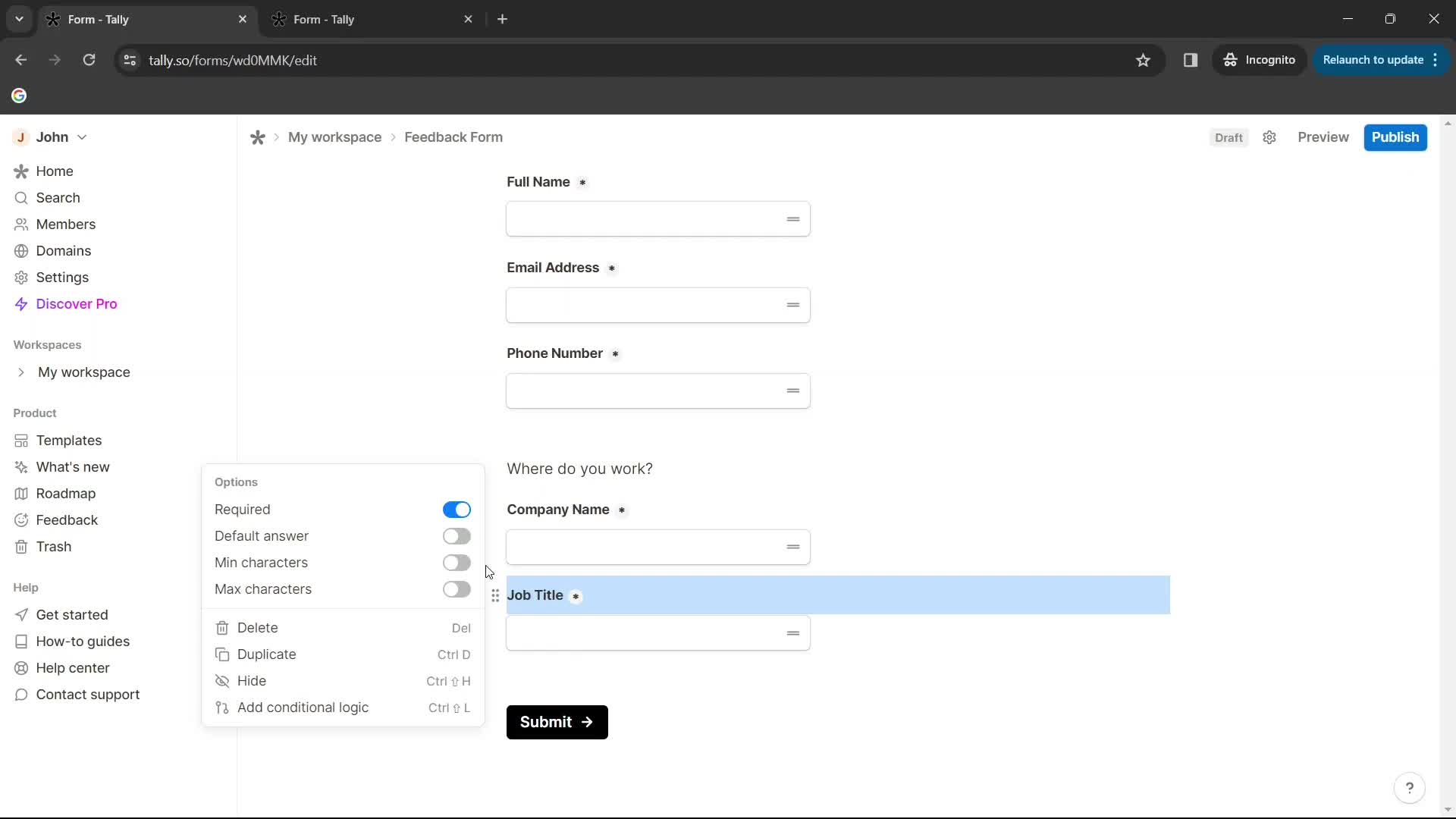This screenshot has width=1456, height=819.
Task: Toggle the Required option off
Action: click(457, 510)
